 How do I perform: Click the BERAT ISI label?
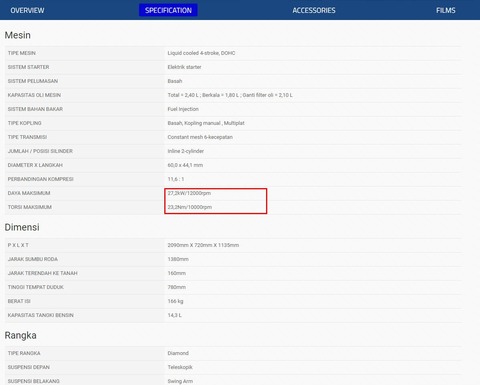pyautogui.click(x=19, y=301)
